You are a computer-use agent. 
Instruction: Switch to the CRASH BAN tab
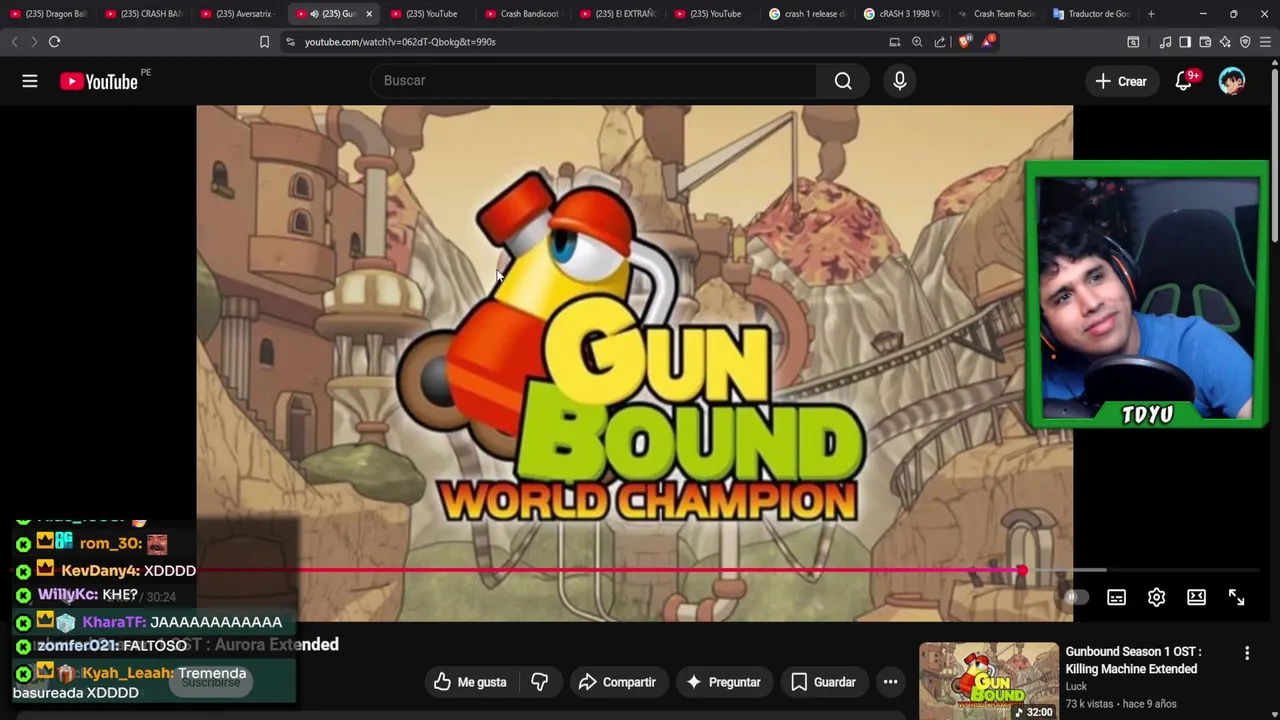click(x=144, y=14)
